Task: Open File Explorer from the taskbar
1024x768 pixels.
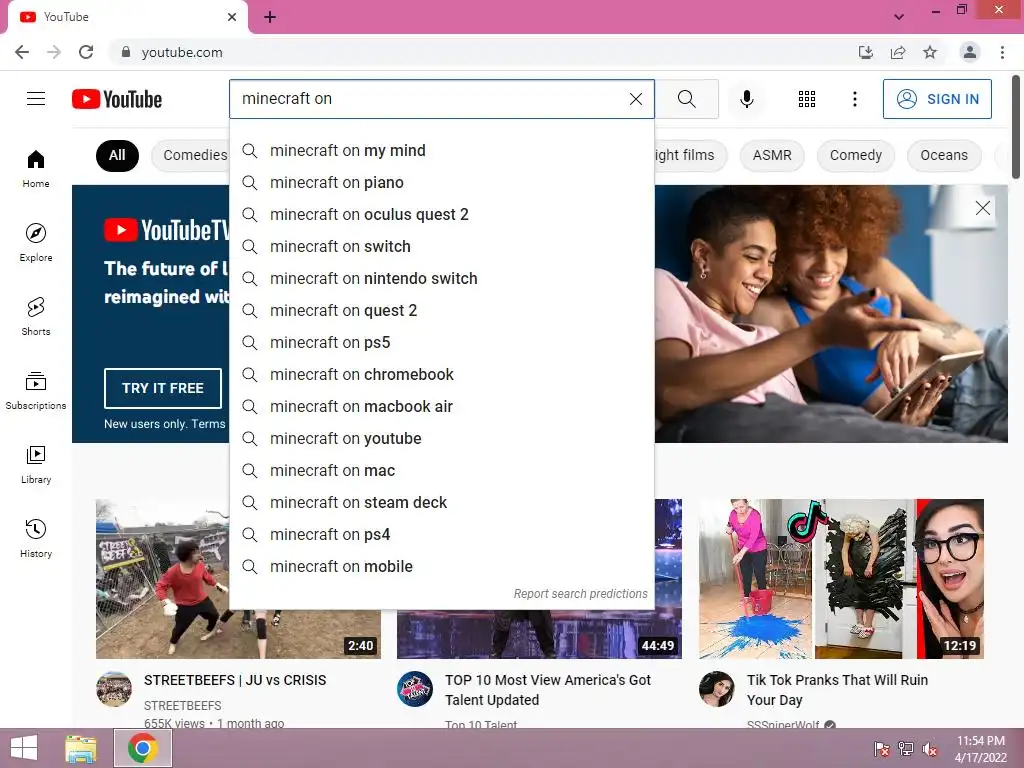Action: pyautogui.click(x=81, y=748)
